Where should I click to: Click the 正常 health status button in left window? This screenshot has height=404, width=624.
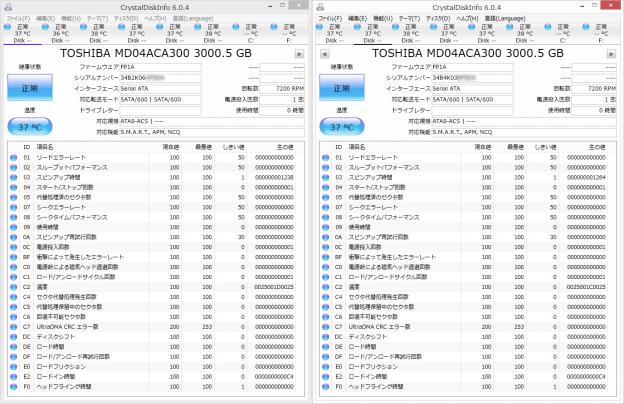(30, 88)
